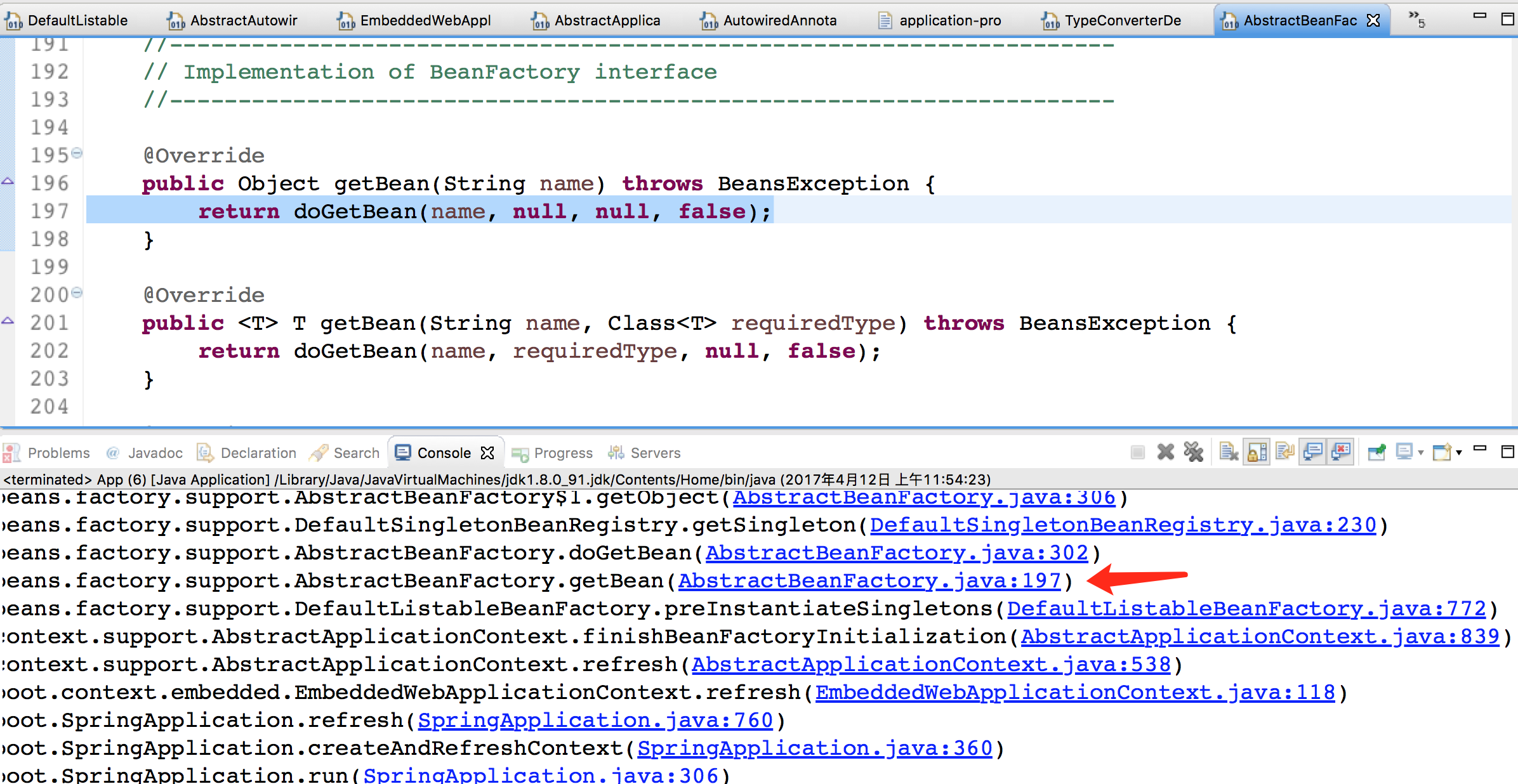This screenshot has height=784, width=1518.
Task: Follow SpringApplication.java:306 link
Action: 541,775
